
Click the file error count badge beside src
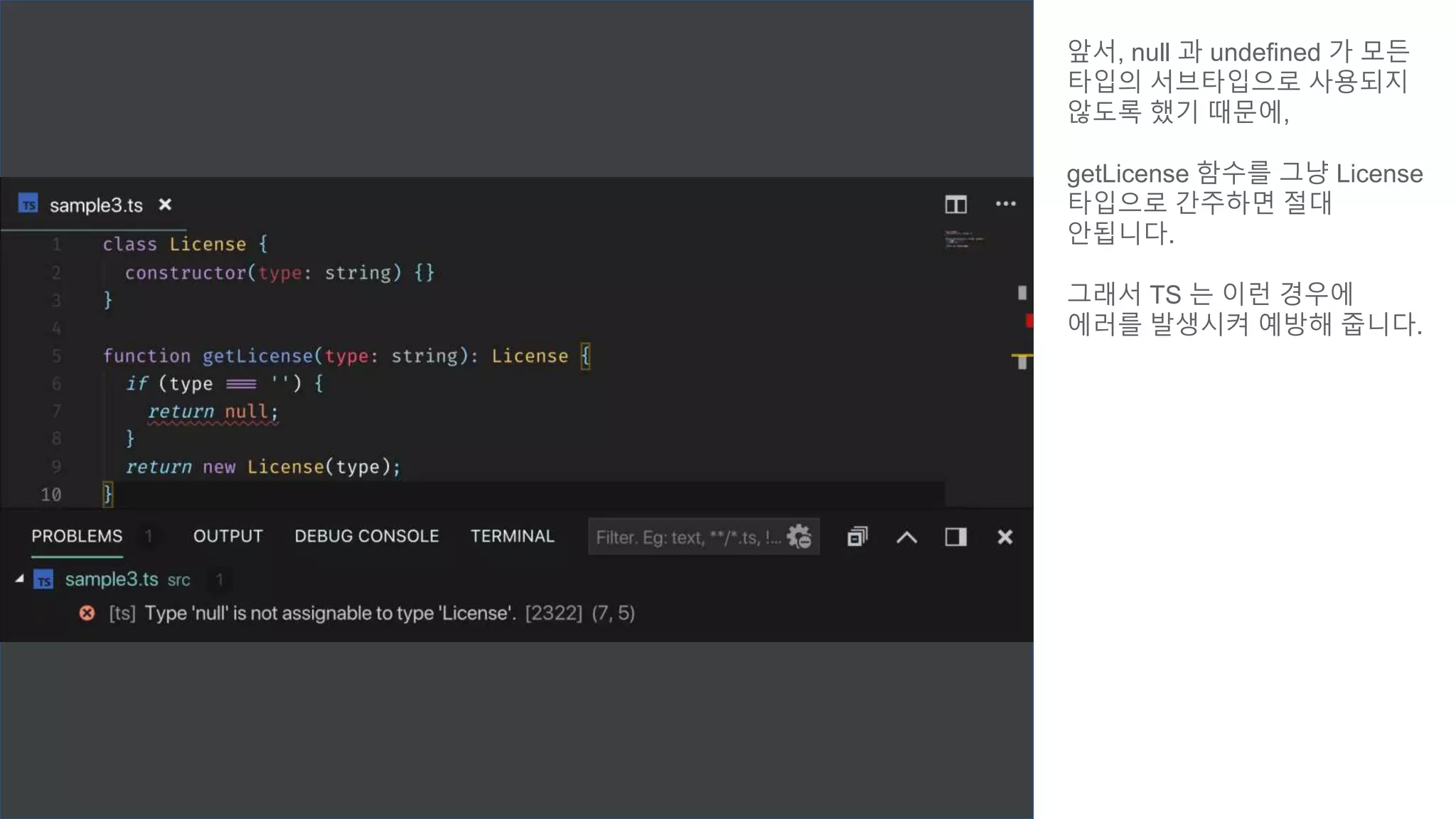[x=220, y=580]
